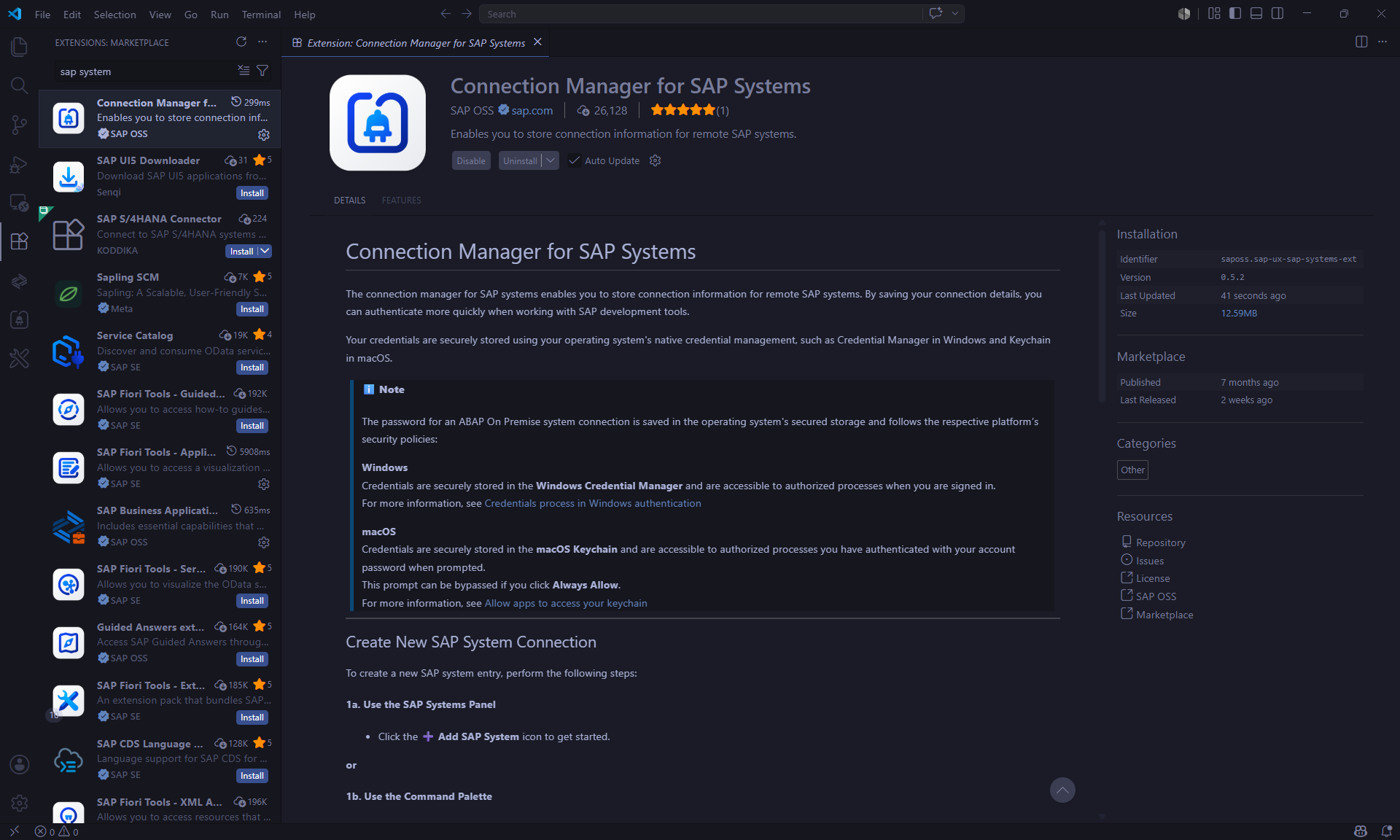Screen dimensions: 1400x840
Task: Open the Issues resource link
Action: click(x=1149, y=561)
